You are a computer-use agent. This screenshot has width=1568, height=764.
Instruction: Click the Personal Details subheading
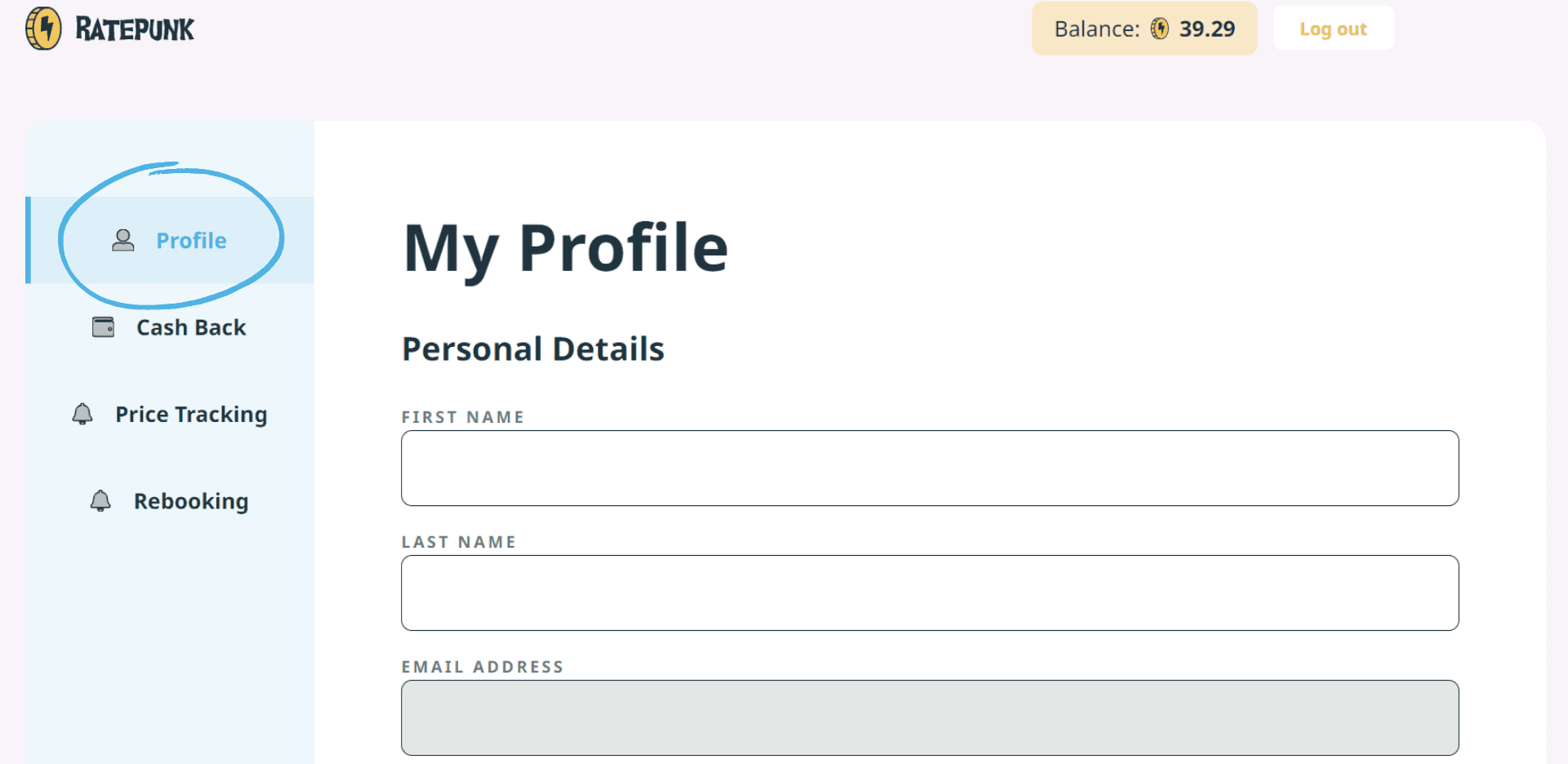[x=533, y=349]
